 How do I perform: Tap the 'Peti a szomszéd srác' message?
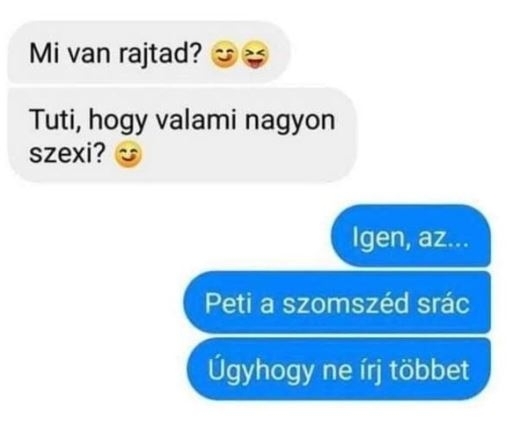pyautogui.click(x=337, y=303)
